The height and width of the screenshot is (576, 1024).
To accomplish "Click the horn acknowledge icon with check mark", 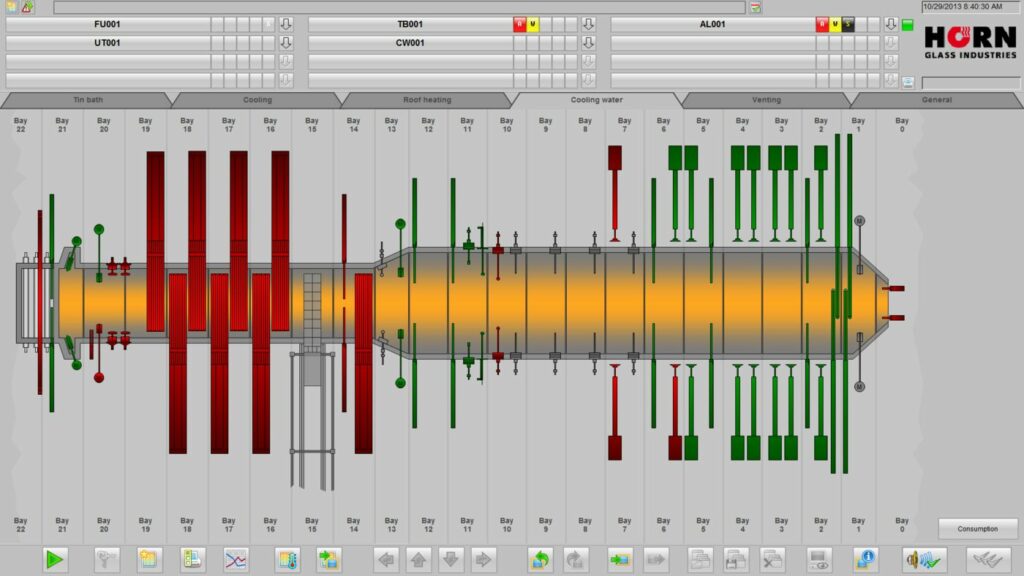I will pos(923,560).
